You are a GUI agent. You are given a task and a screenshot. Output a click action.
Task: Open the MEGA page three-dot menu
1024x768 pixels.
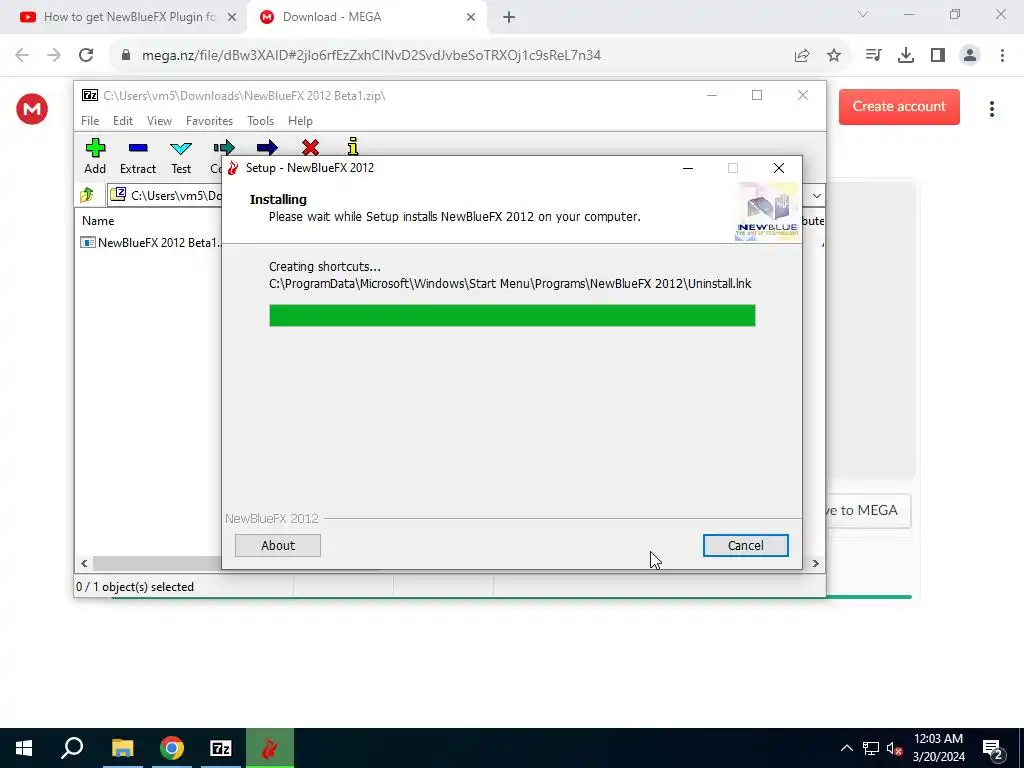(x=991, y=109)
